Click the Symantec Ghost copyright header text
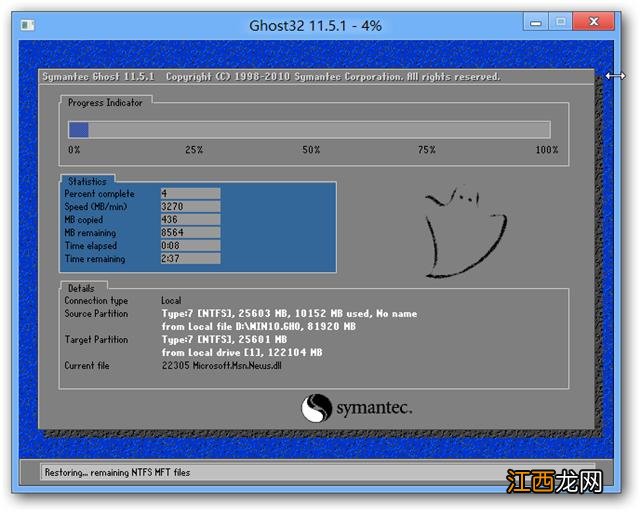The height and width of the screenshot is (512, 640). point(271,77)
